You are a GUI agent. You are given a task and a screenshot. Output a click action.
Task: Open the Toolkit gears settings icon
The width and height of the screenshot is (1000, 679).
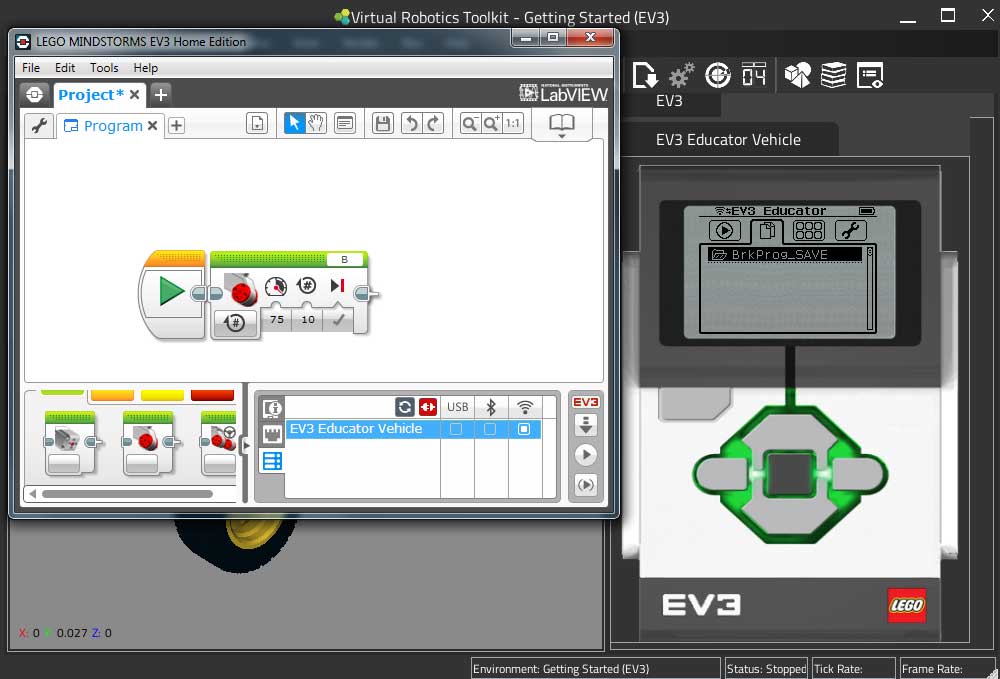click(x=681, y=75)
